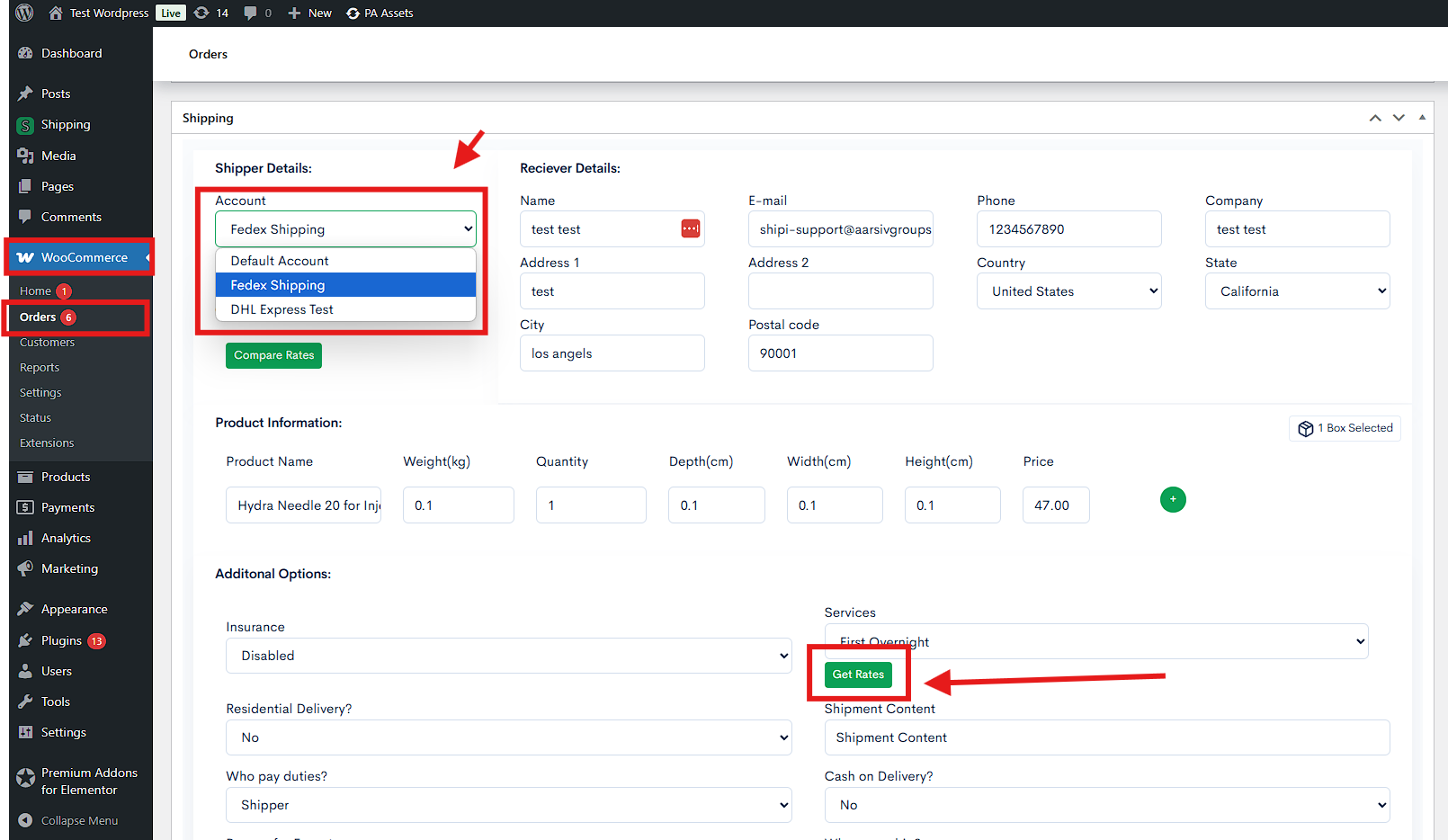Open the Cash on Delivery dropdown
The image size is (1448, 840).
1106,804
